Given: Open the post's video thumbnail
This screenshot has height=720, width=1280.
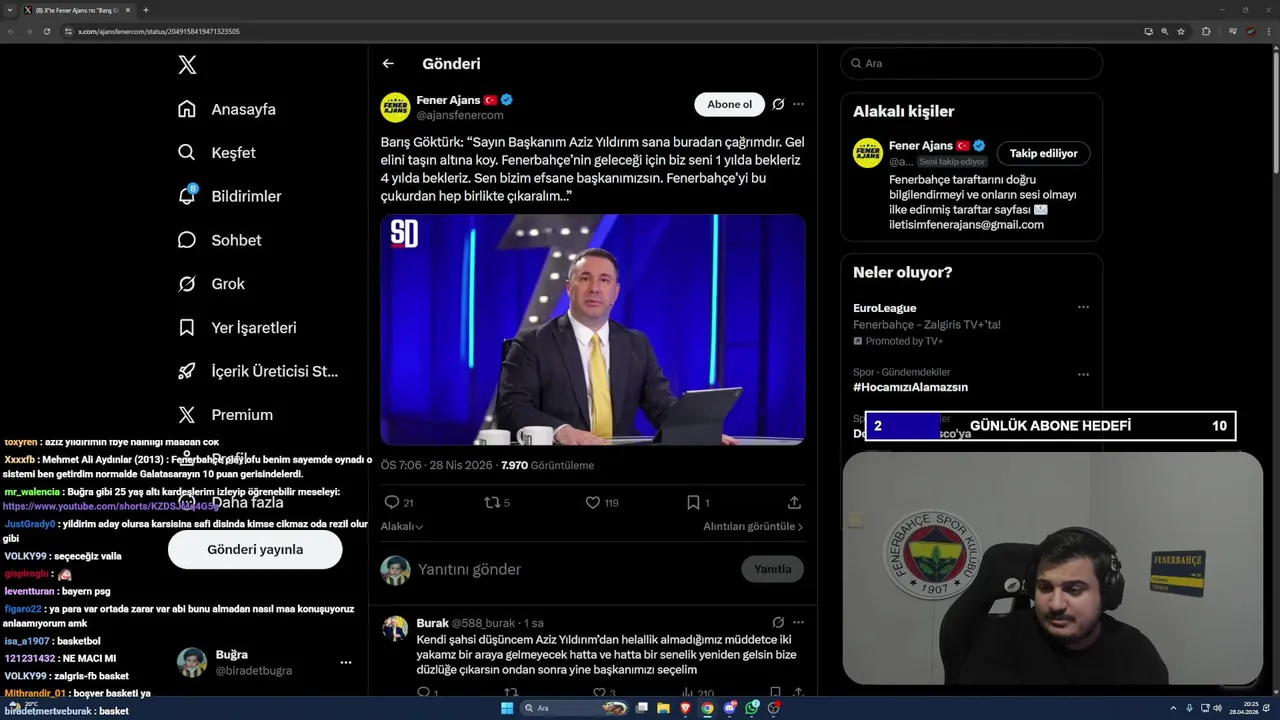Looking at the screenshot, I should point(593,330).
